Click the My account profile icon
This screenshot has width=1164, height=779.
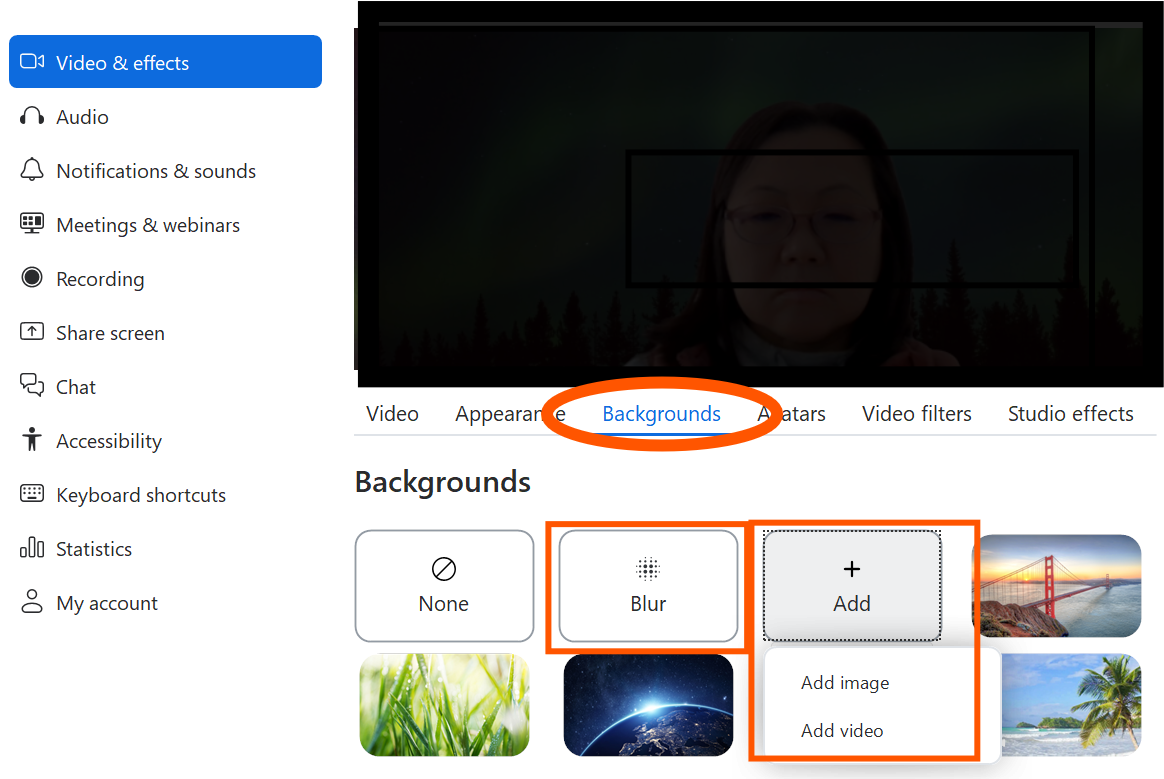(32, 602)
